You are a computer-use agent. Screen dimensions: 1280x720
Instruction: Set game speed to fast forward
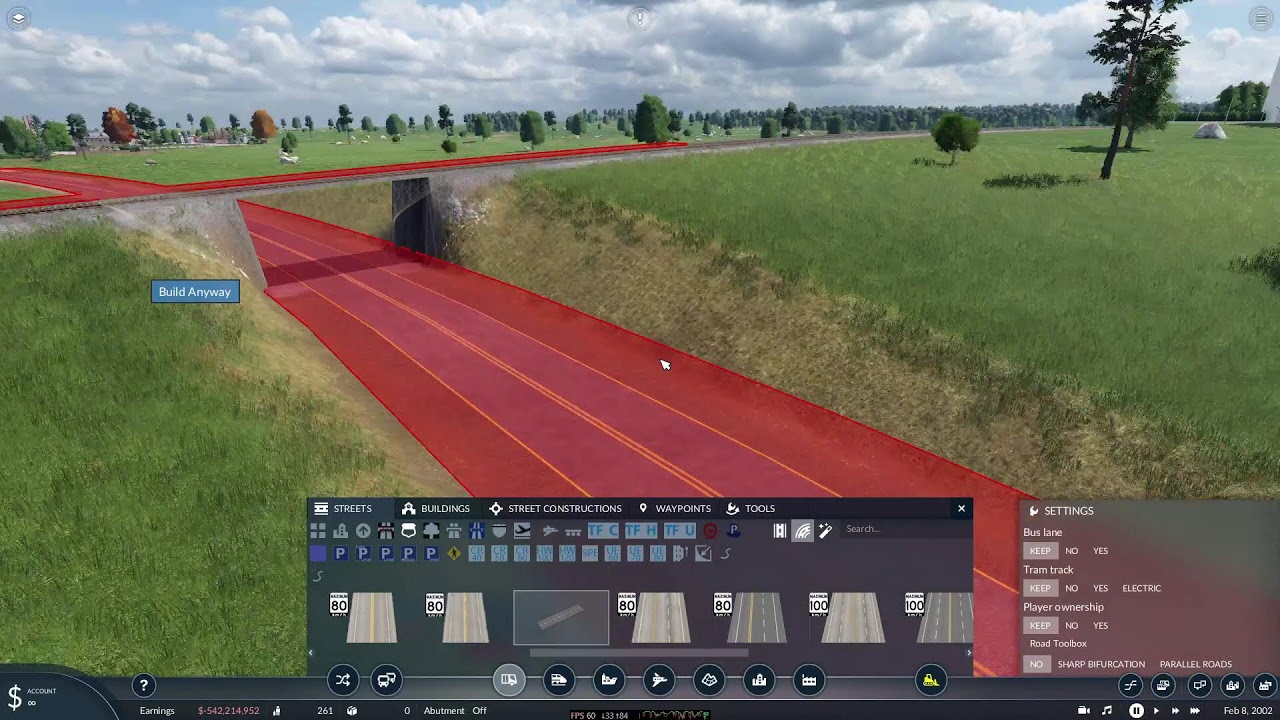tap(1175, 711)
